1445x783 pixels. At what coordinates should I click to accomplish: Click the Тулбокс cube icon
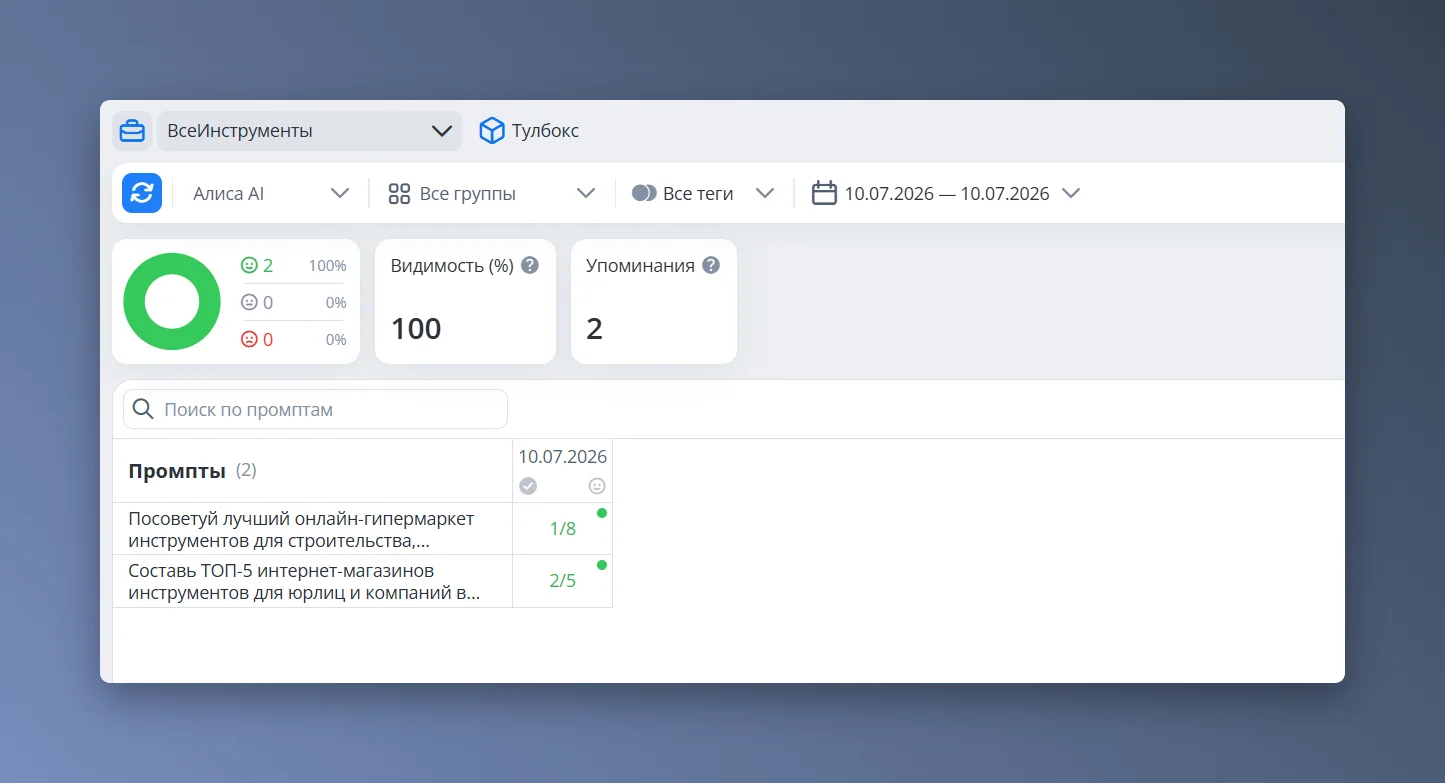[491, 131]
